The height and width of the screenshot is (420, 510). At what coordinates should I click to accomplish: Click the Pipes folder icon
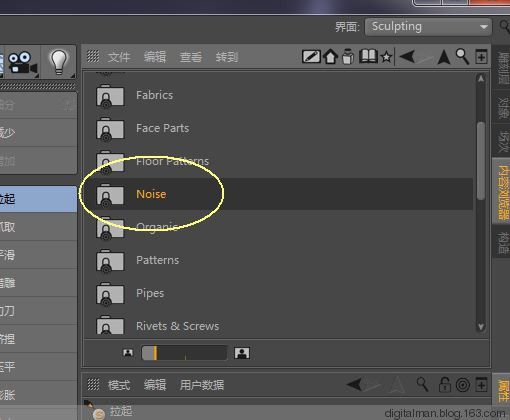(110, 294)
